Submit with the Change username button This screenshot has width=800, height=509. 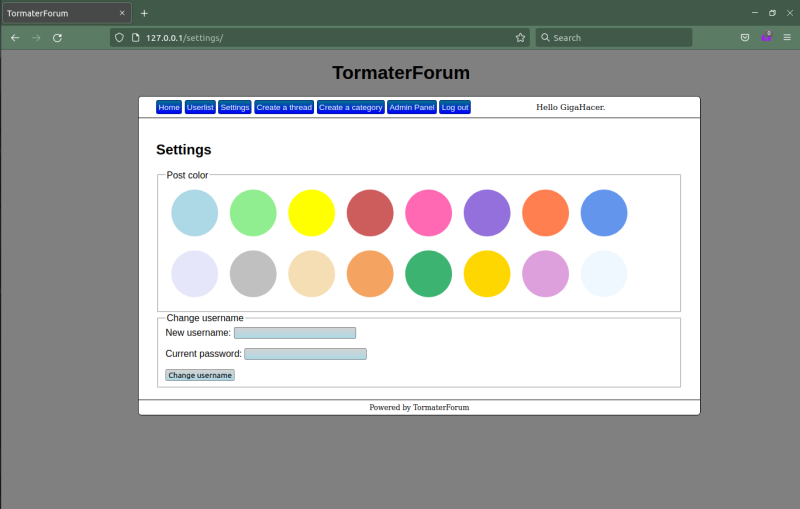[200, 375]
